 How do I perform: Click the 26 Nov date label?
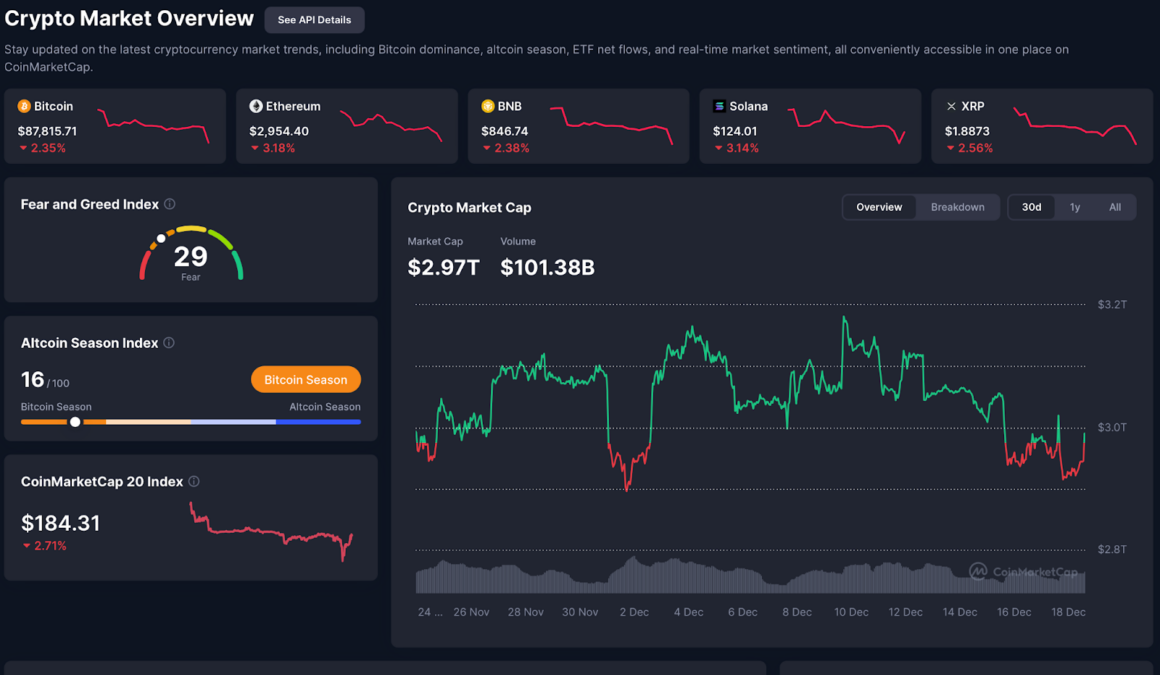point(471,612)
